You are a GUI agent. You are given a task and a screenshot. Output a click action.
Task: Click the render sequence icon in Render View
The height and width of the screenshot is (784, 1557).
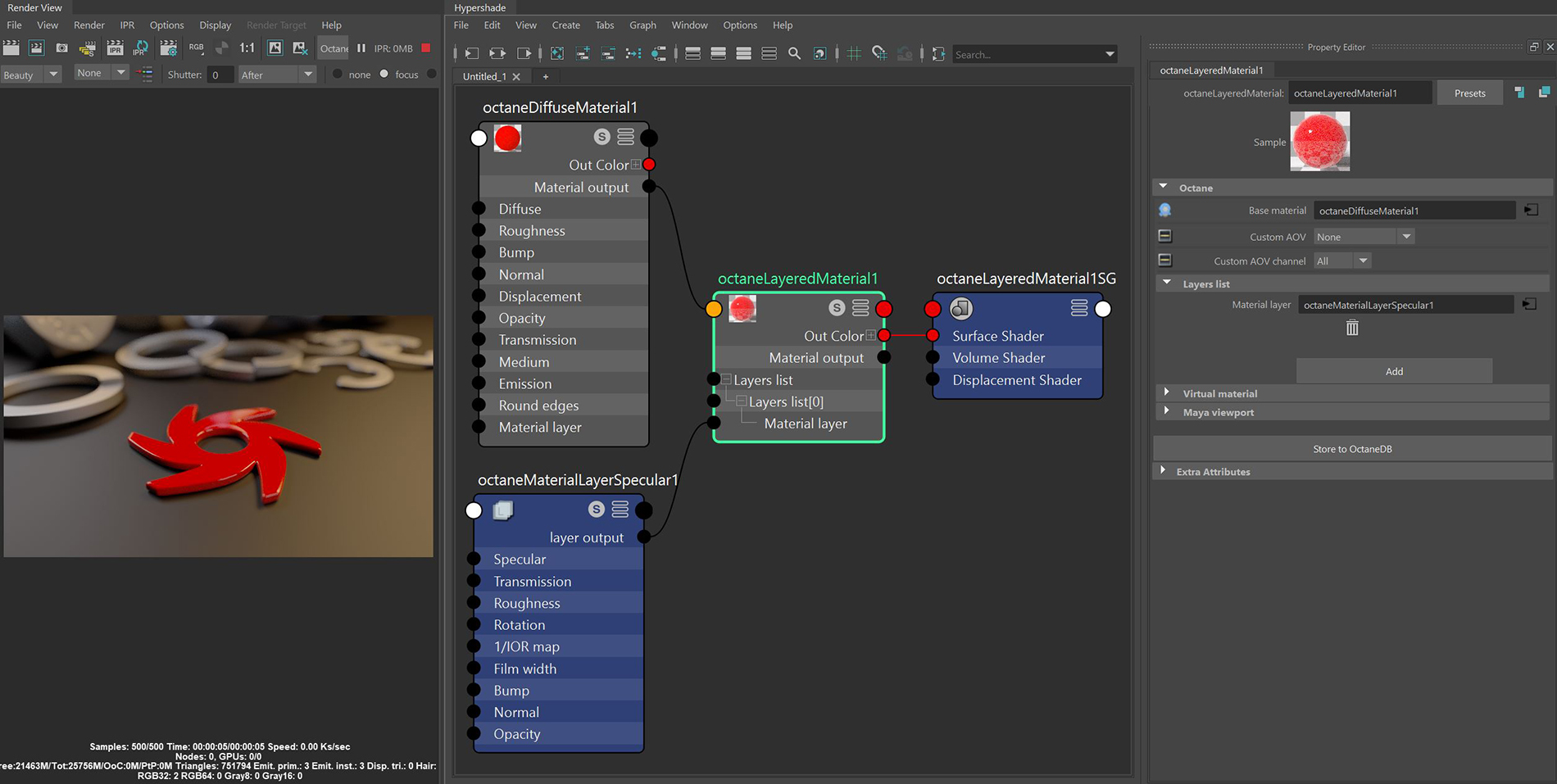point(88,48)
